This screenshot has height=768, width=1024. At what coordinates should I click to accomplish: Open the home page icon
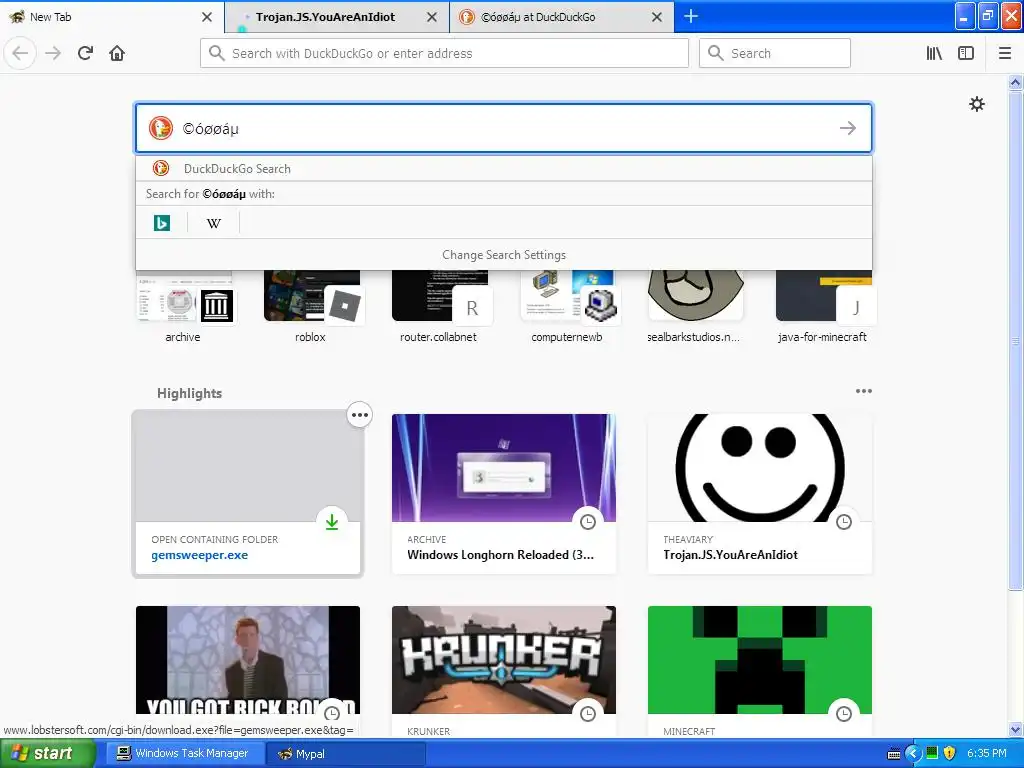coord(117,53)
